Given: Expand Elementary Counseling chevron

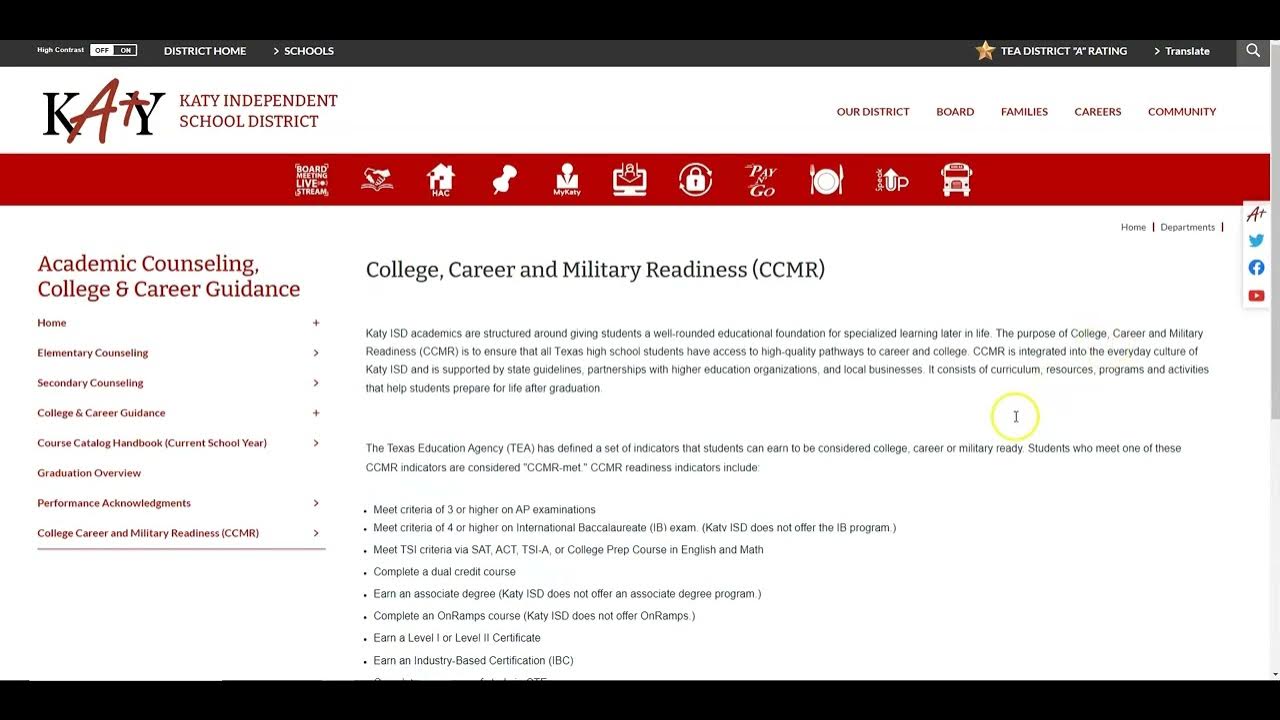Looking at the screenshot, I should (x=316, y=353).
